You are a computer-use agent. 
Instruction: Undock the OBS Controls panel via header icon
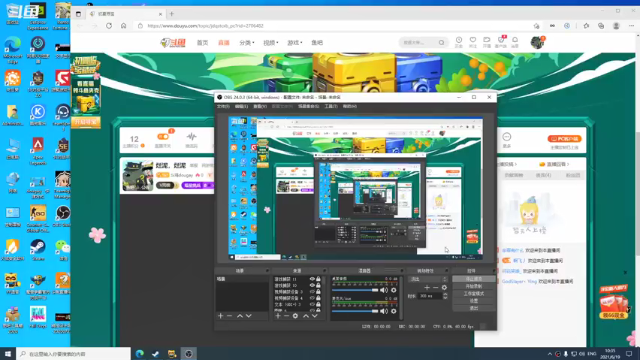(x=493, y=271)
